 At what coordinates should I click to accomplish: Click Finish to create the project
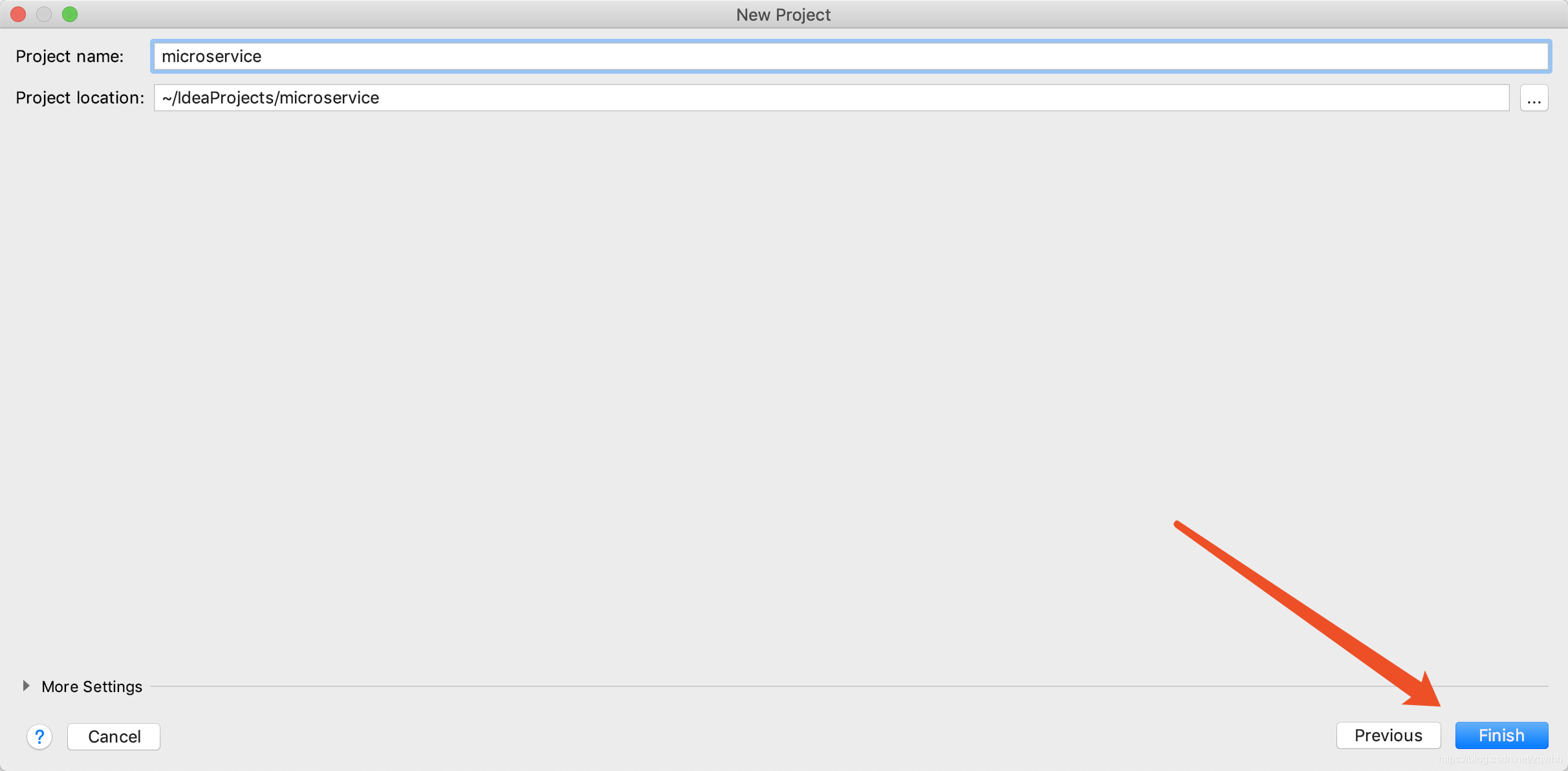coord(1501,735)
